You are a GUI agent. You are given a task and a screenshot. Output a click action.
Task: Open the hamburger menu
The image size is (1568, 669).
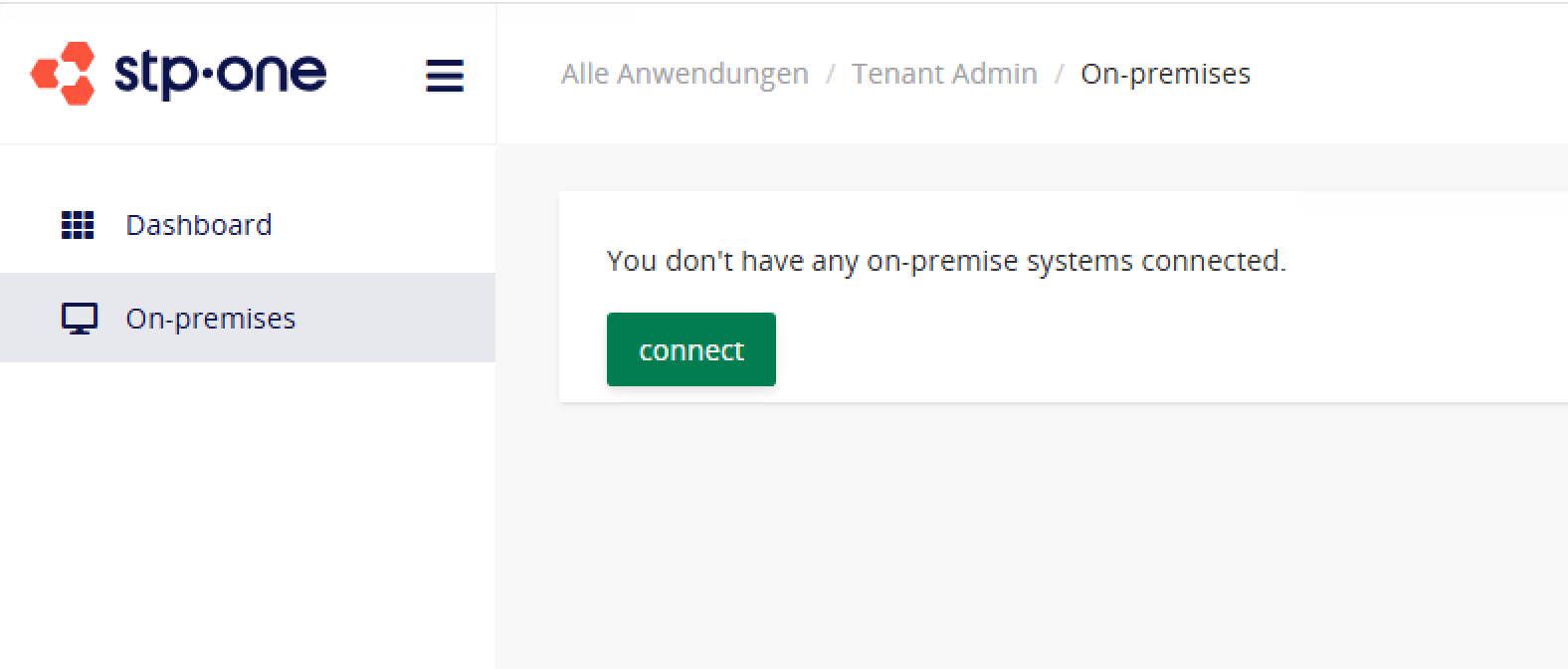coord(445,75)
